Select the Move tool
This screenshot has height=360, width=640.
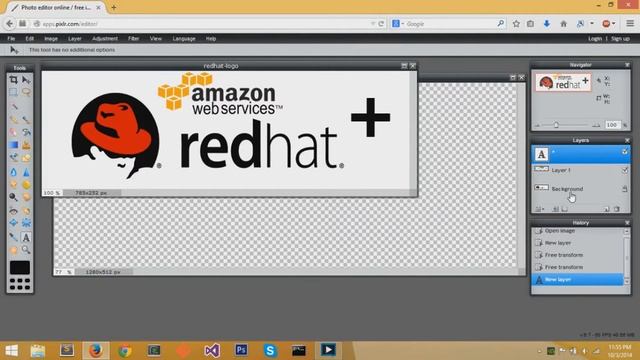pos(26,80)
